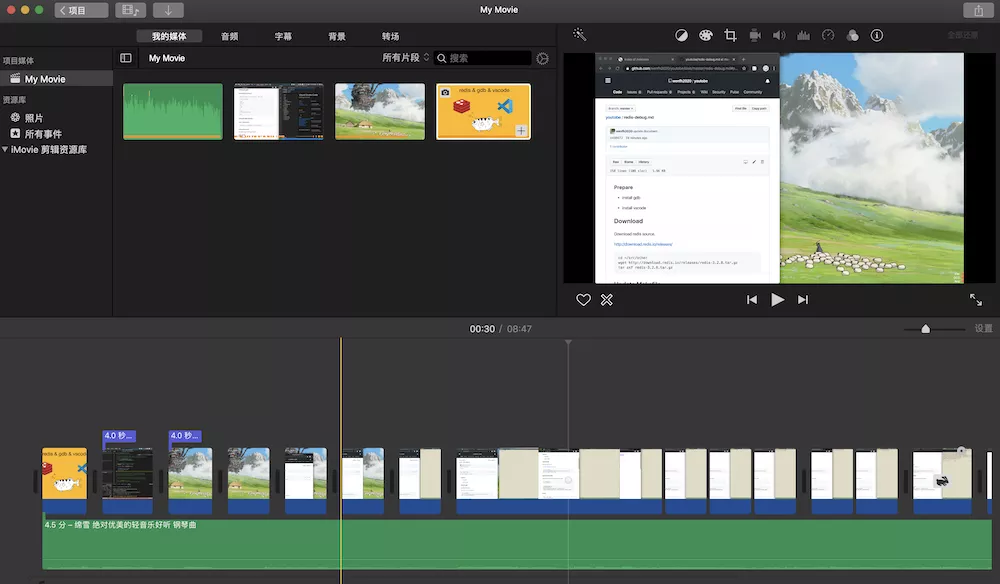Viewport: 1000px width, 584px height.
Task: Open the volume speaker adjustment
Action: (779, 35)
